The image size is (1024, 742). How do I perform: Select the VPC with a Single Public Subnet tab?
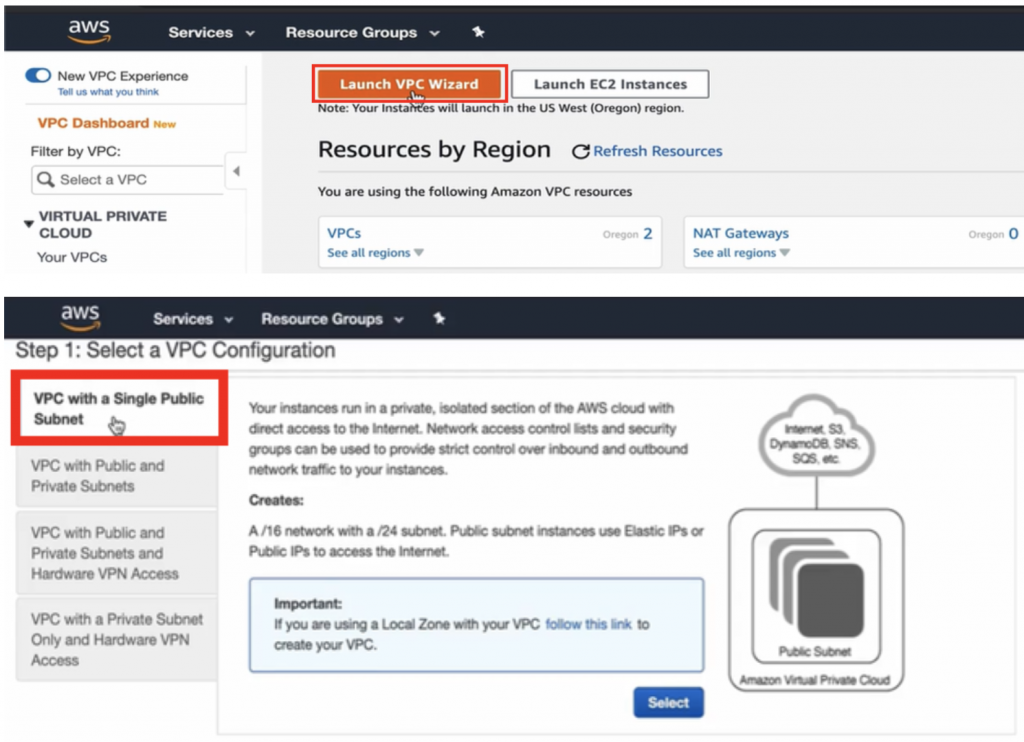tap(119, 408)
